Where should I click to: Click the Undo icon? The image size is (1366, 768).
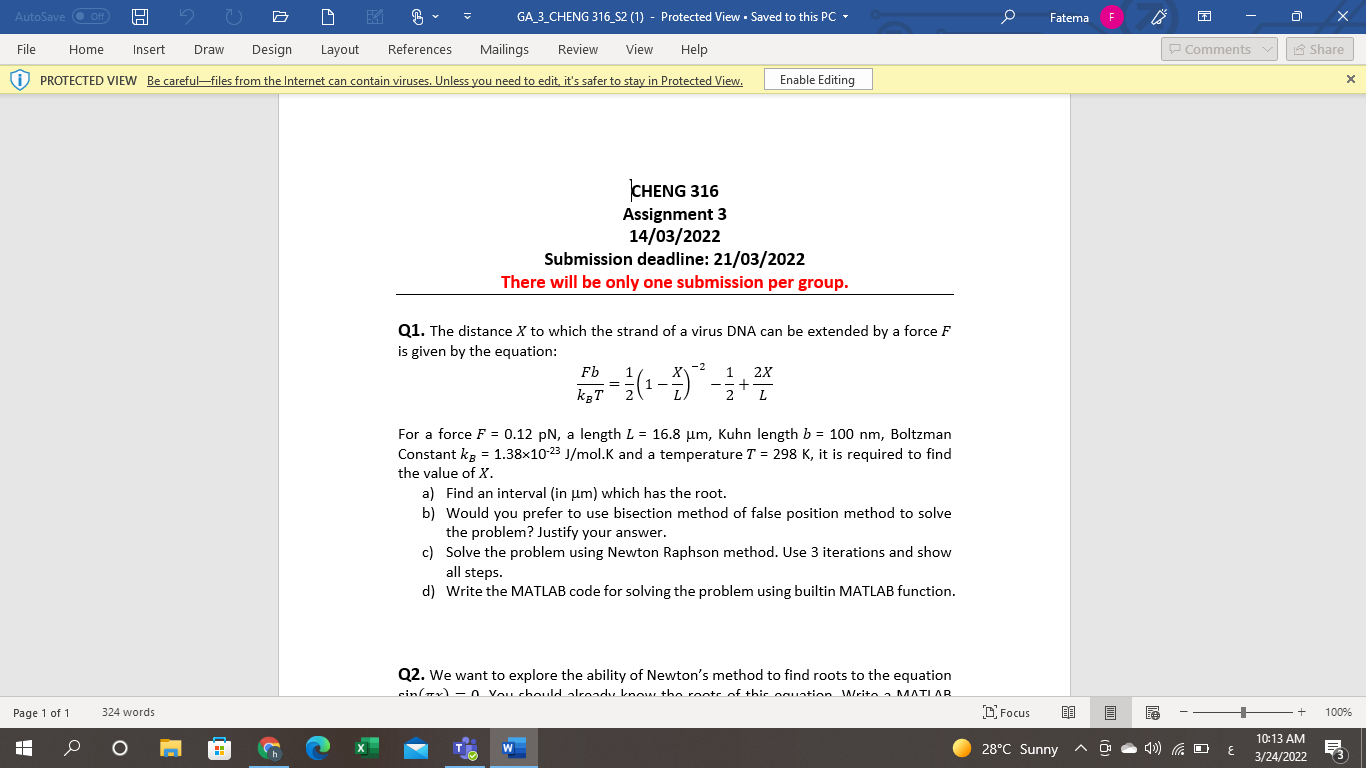pyautogui.click(x=187, y=16)
